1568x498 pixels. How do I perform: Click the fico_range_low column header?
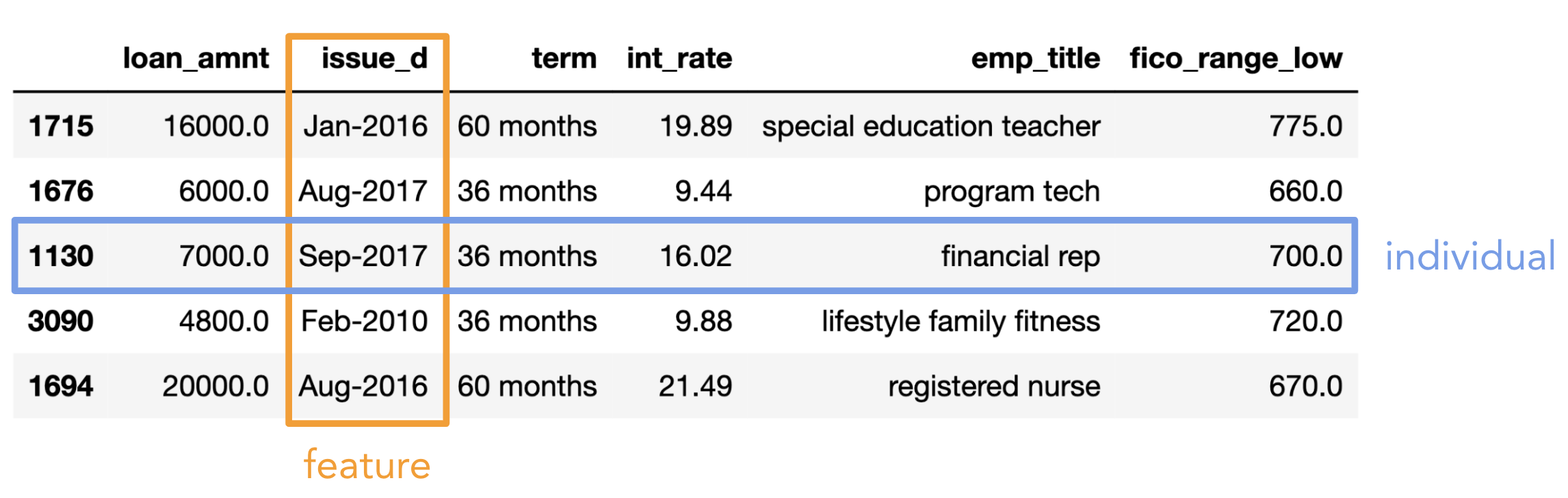point(1236,60)
